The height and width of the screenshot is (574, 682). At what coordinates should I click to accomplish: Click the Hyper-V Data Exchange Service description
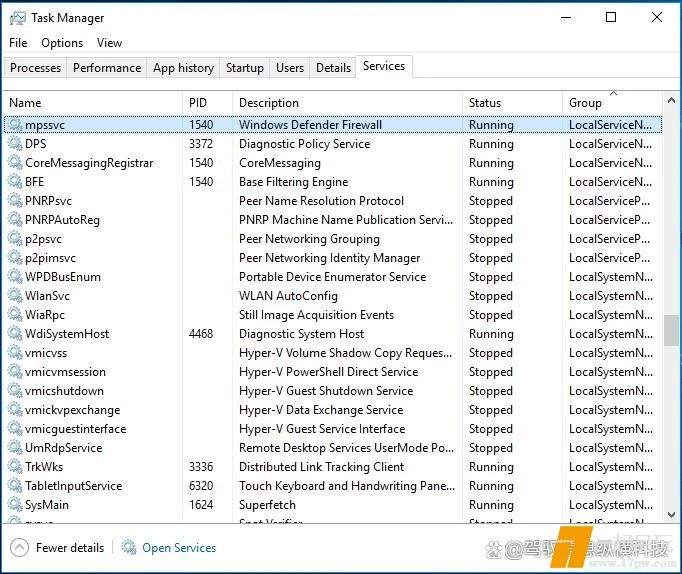pos(321,410)
